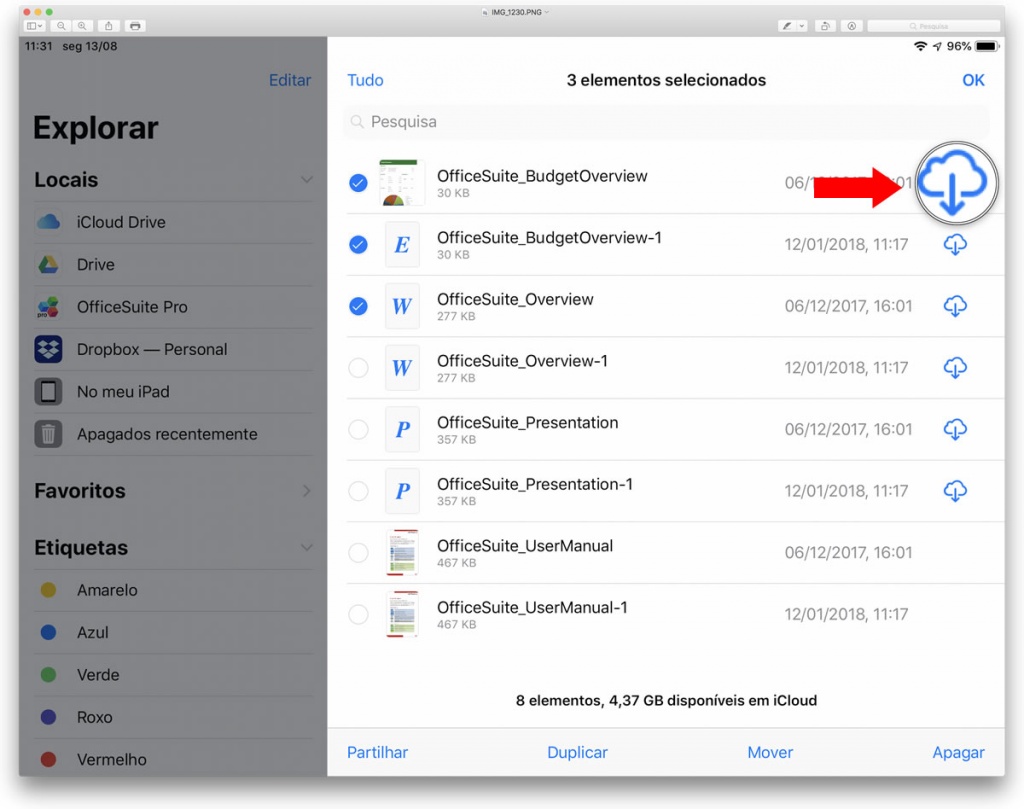Select the OfficeSuite_Presentation file circle
Image resolution: width=1024 pixels, height=809 pixels.
(358, 429)
